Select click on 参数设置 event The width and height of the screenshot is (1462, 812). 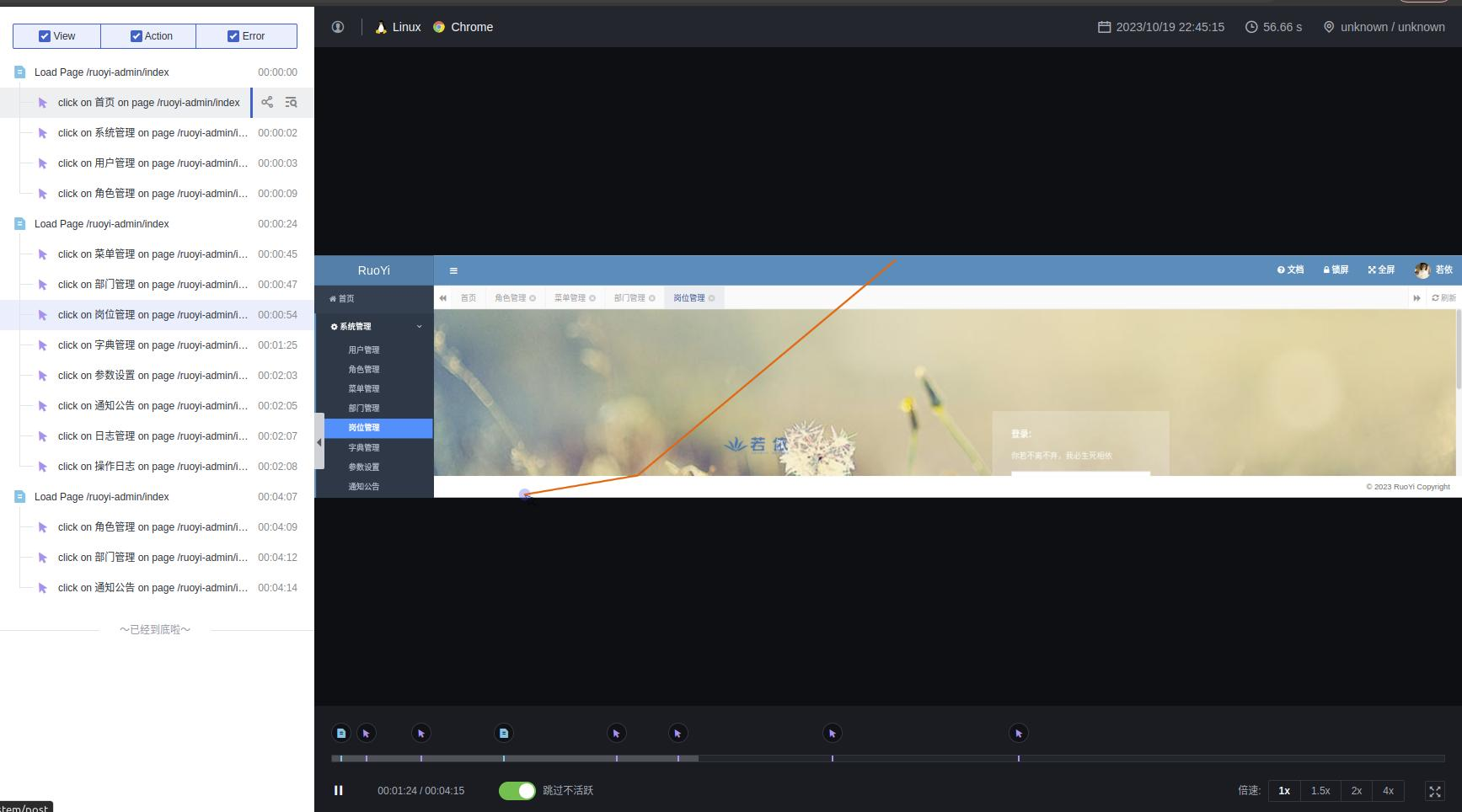[157, 376]
